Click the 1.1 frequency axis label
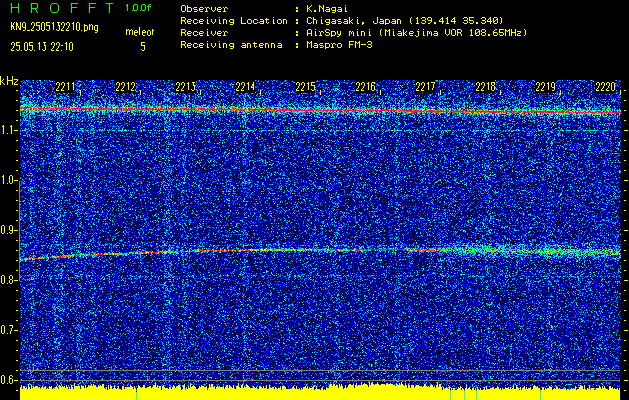 [x=8, y=130]
